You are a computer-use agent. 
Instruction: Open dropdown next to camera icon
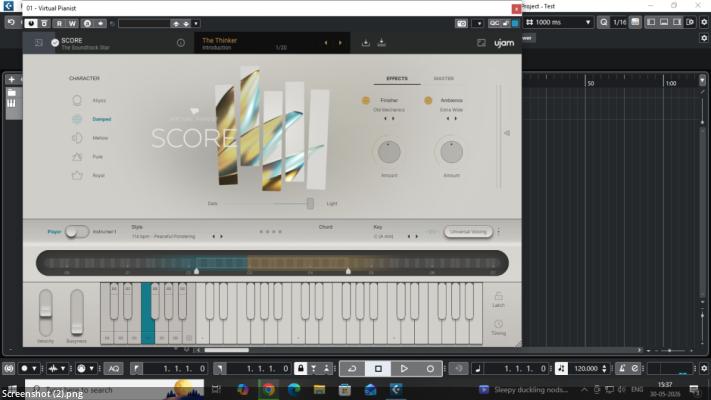coord(479,23)
